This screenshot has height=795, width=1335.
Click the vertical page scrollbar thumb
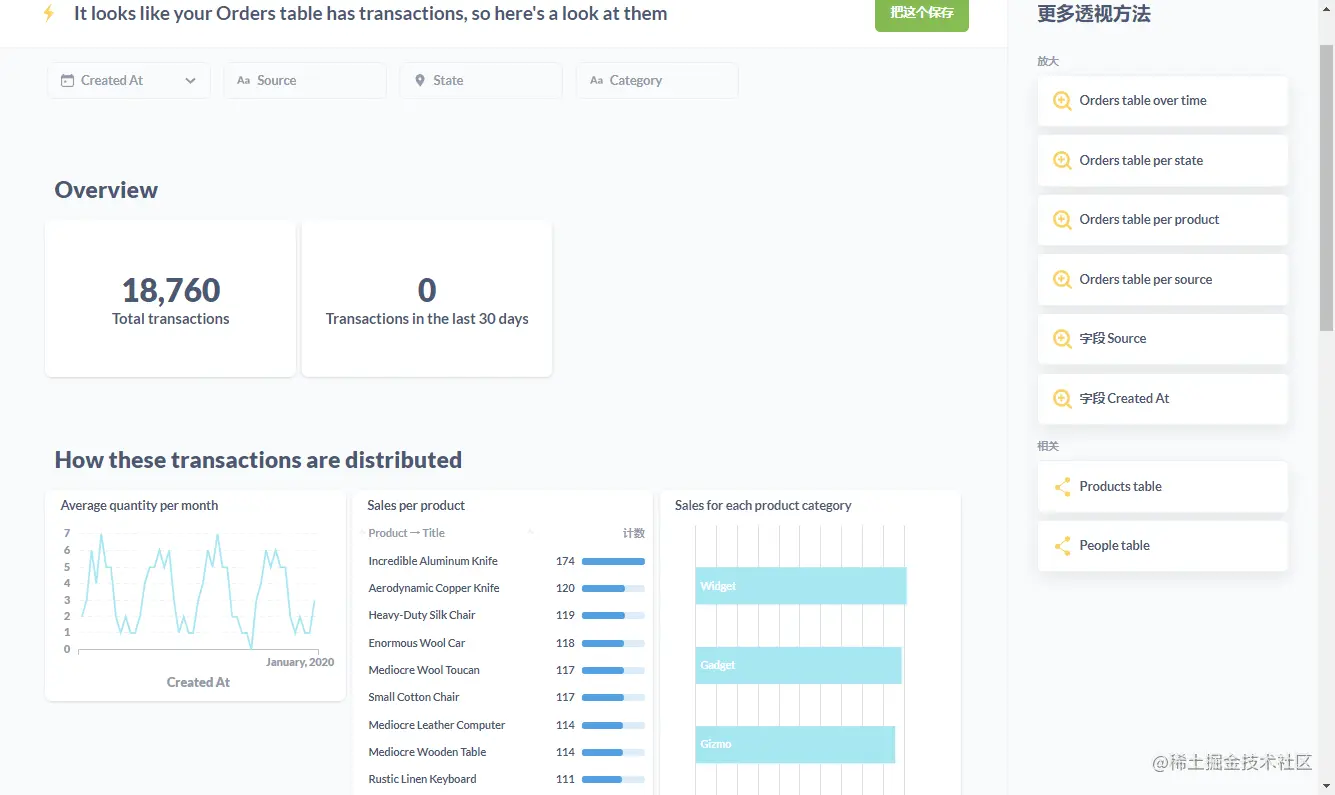(1327, 188)
